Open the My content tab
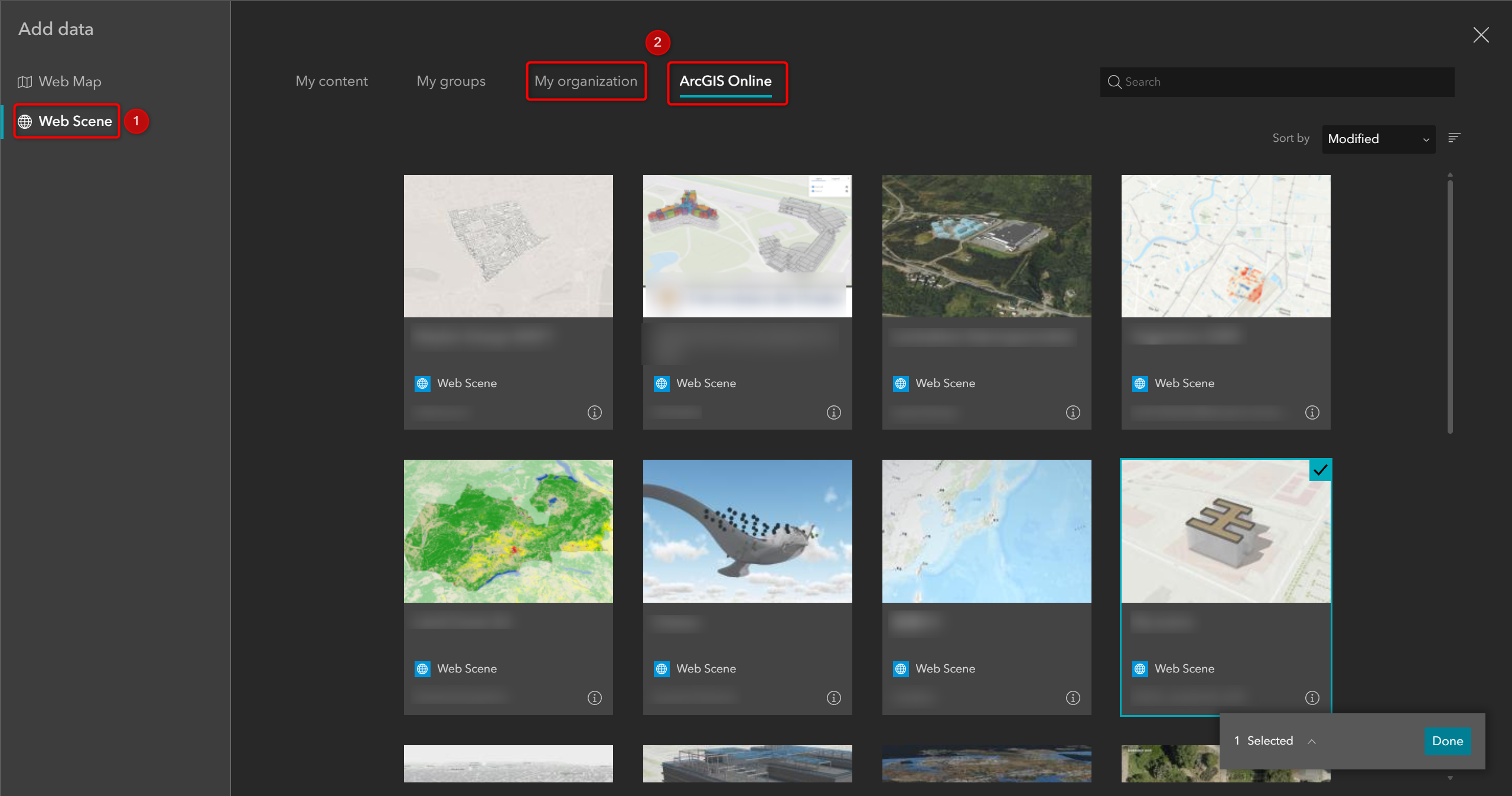The width and height of the screenshot is (1512, 796). tap(331, 81)
